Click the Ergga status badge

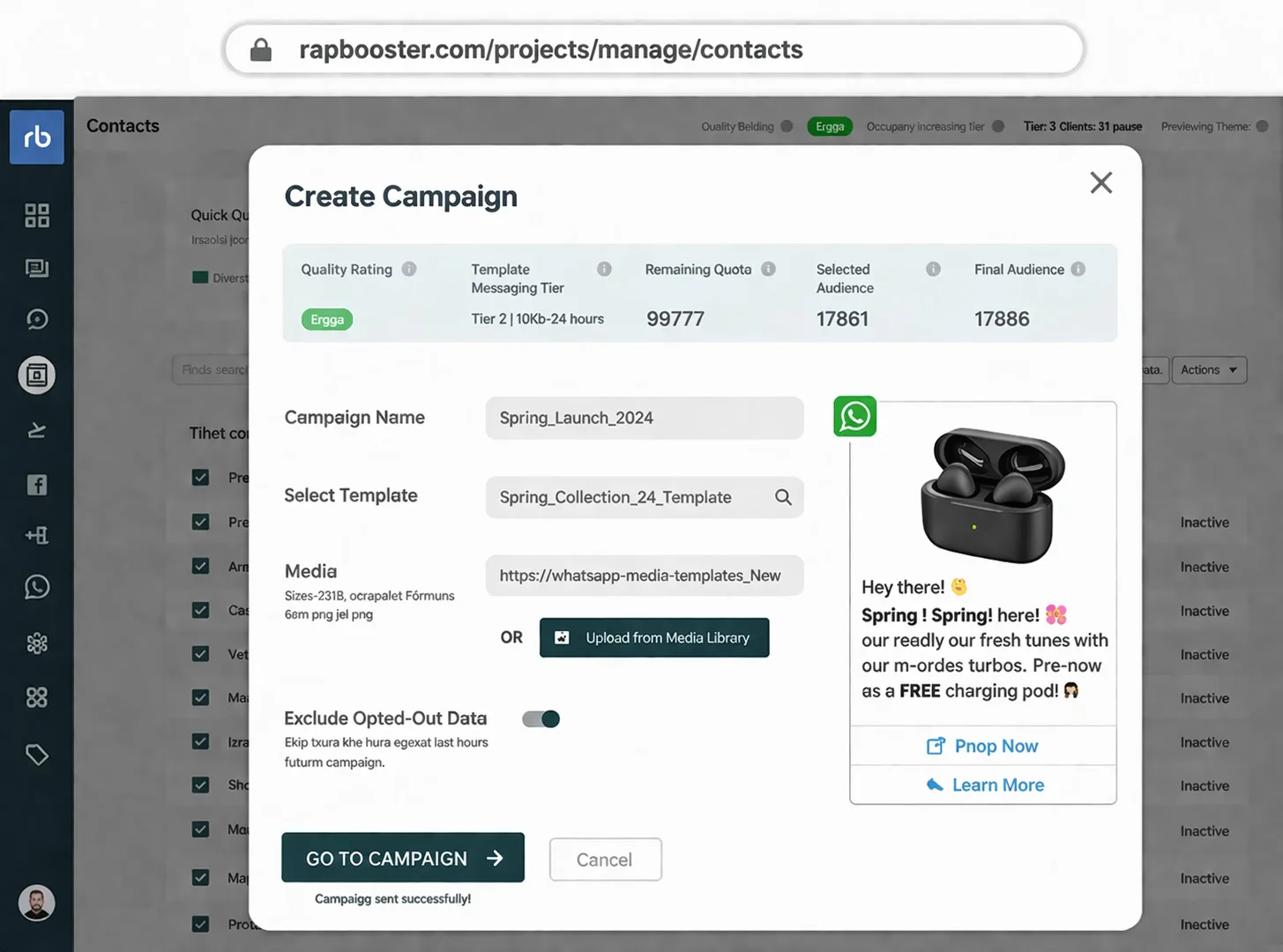click(x=830, y=126)
